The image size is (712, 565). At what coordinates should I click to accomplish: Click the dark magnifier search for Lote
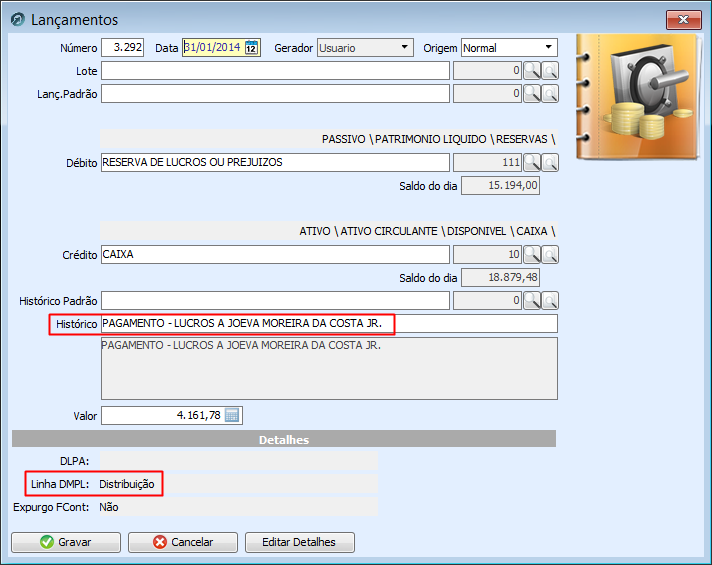click(532, 71)
